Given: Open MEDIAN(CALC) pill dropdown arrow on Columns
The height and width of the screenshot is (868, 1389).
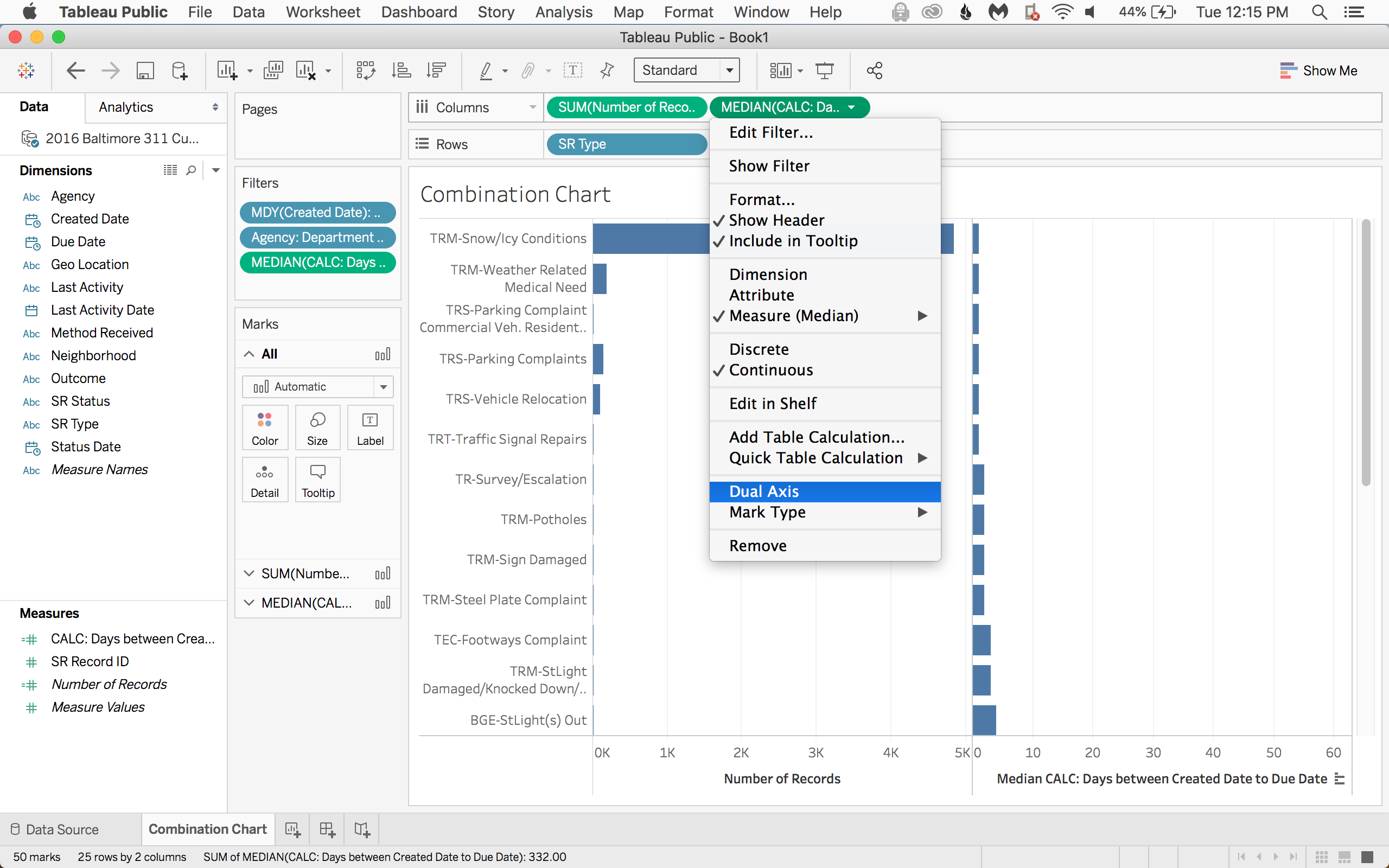Looking at the screenshot, I should (852, 107).
